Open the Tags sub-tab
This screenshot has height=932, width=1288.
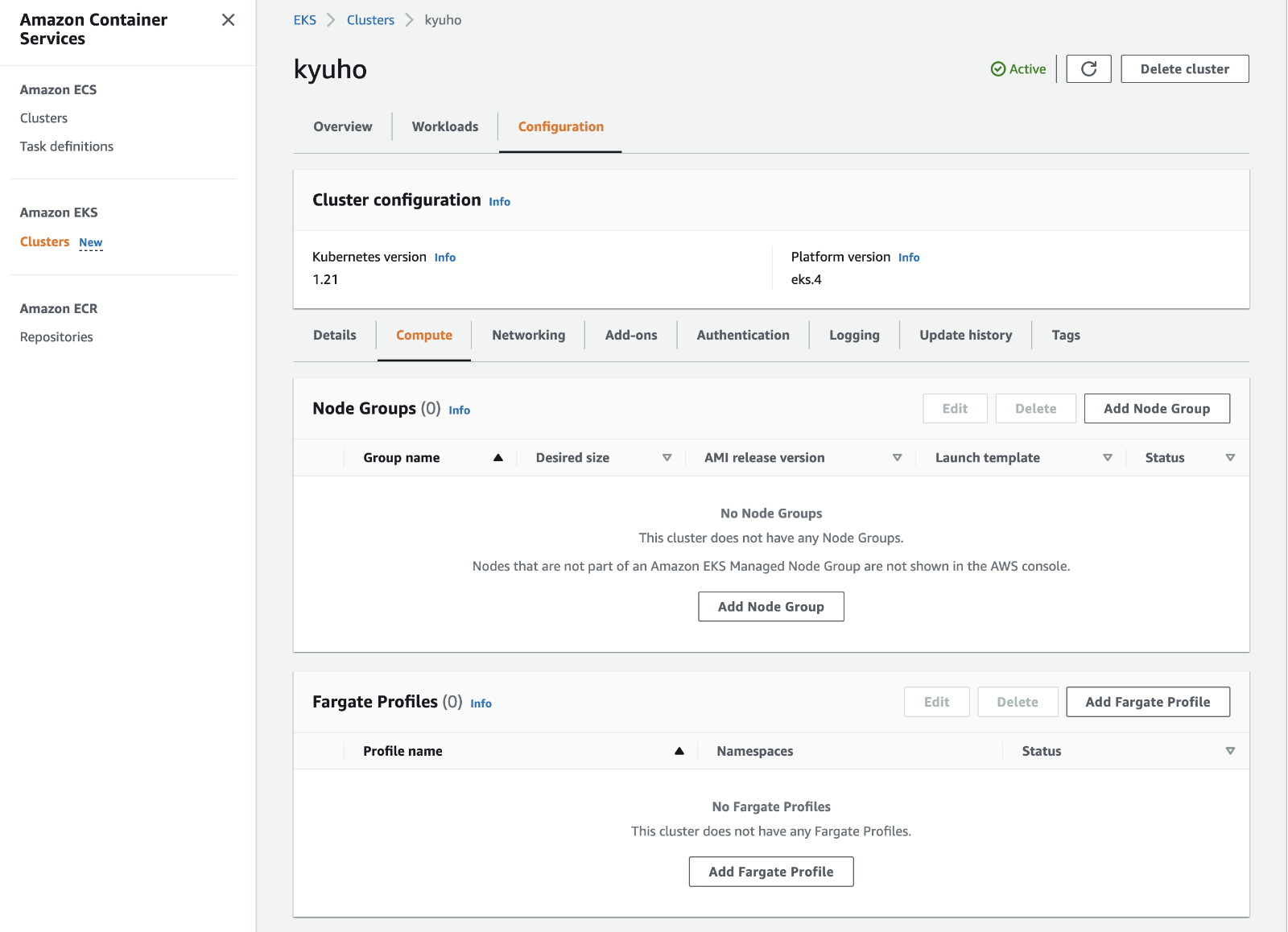pyautogui.click(x=1066, y=336)
